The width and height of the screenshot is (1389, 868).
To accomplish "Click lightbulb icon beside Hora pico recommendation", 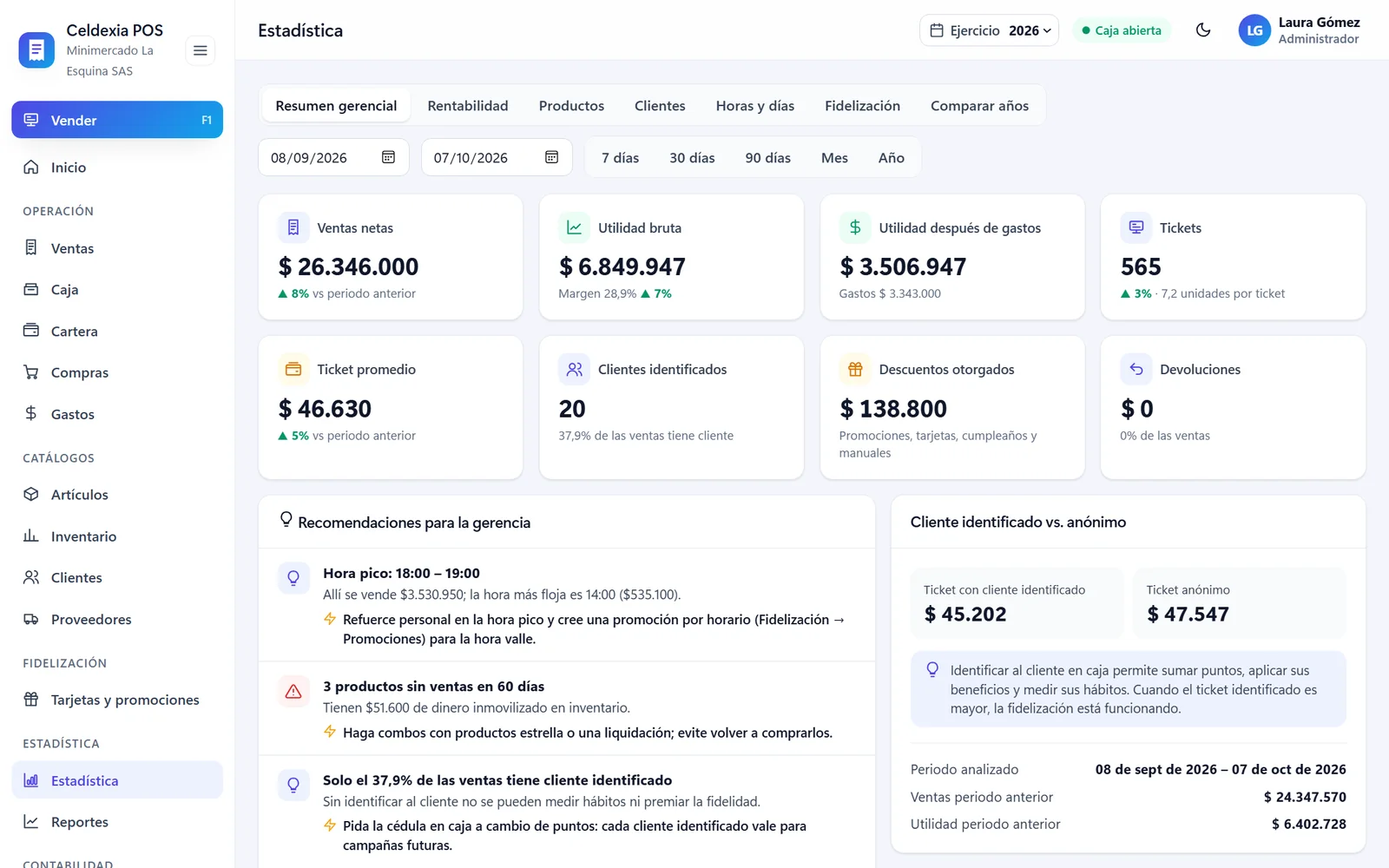I will [x=293, y=578].
